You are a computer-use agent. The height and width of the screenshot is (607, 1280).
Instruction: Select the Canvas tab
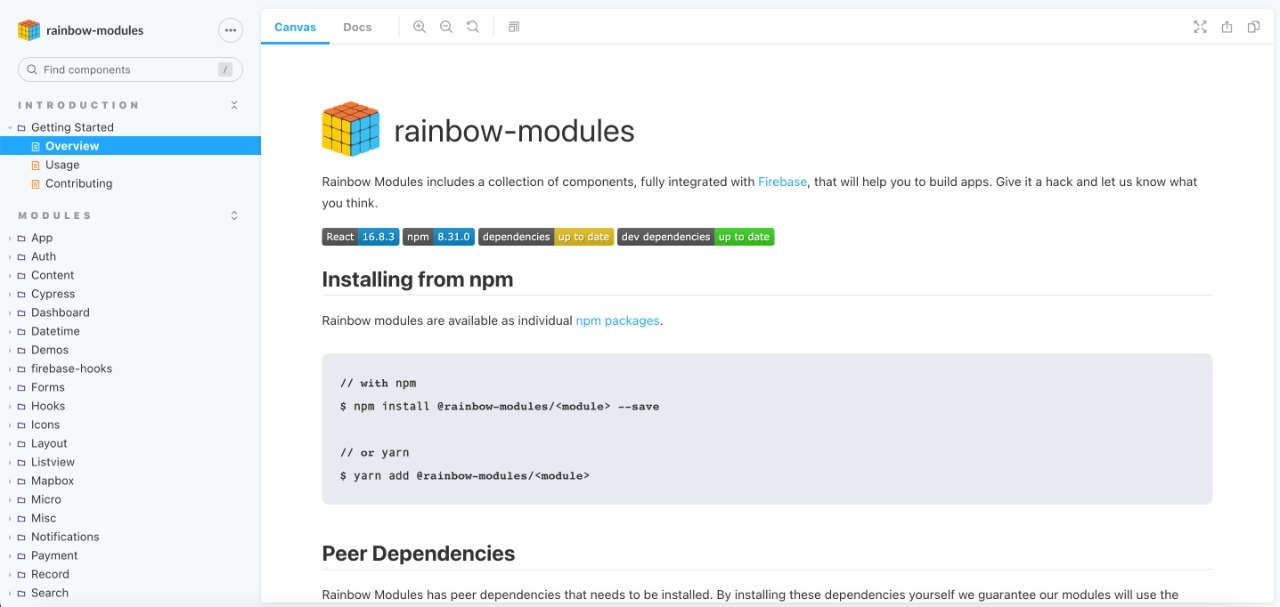(x=294, y=27)
